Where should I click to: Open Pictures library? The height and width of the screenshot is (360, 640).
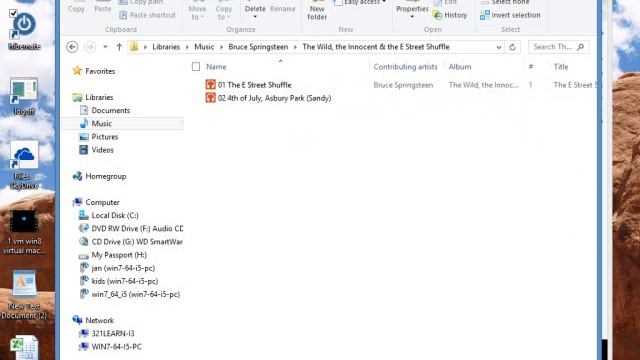(104, 137)
